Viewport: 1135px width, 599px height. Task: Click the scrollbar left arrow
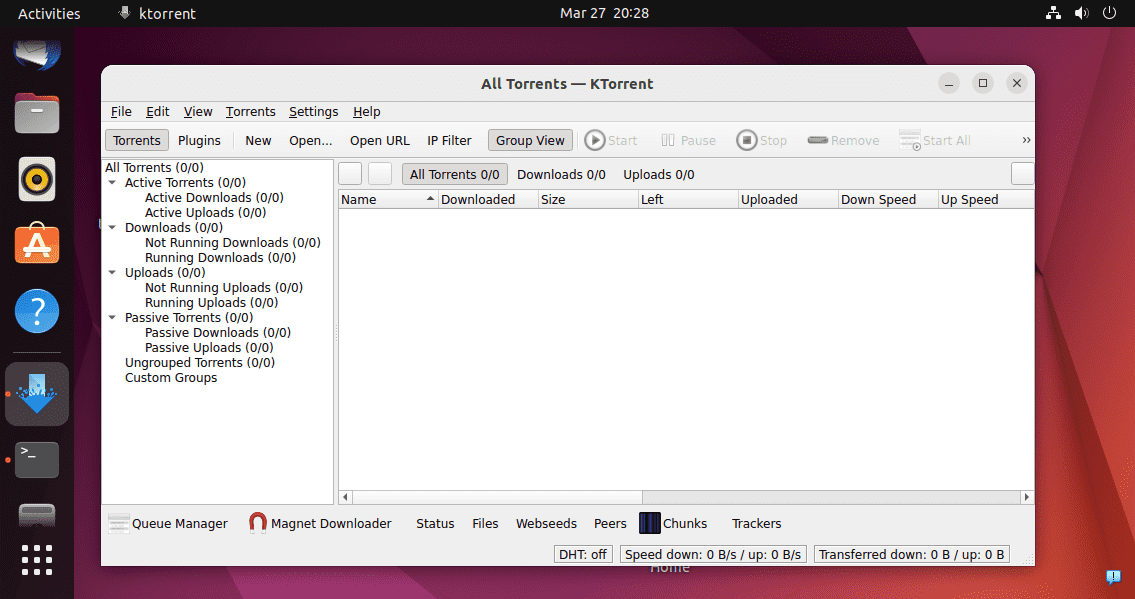pyautogui.click(x=345, y=497)
